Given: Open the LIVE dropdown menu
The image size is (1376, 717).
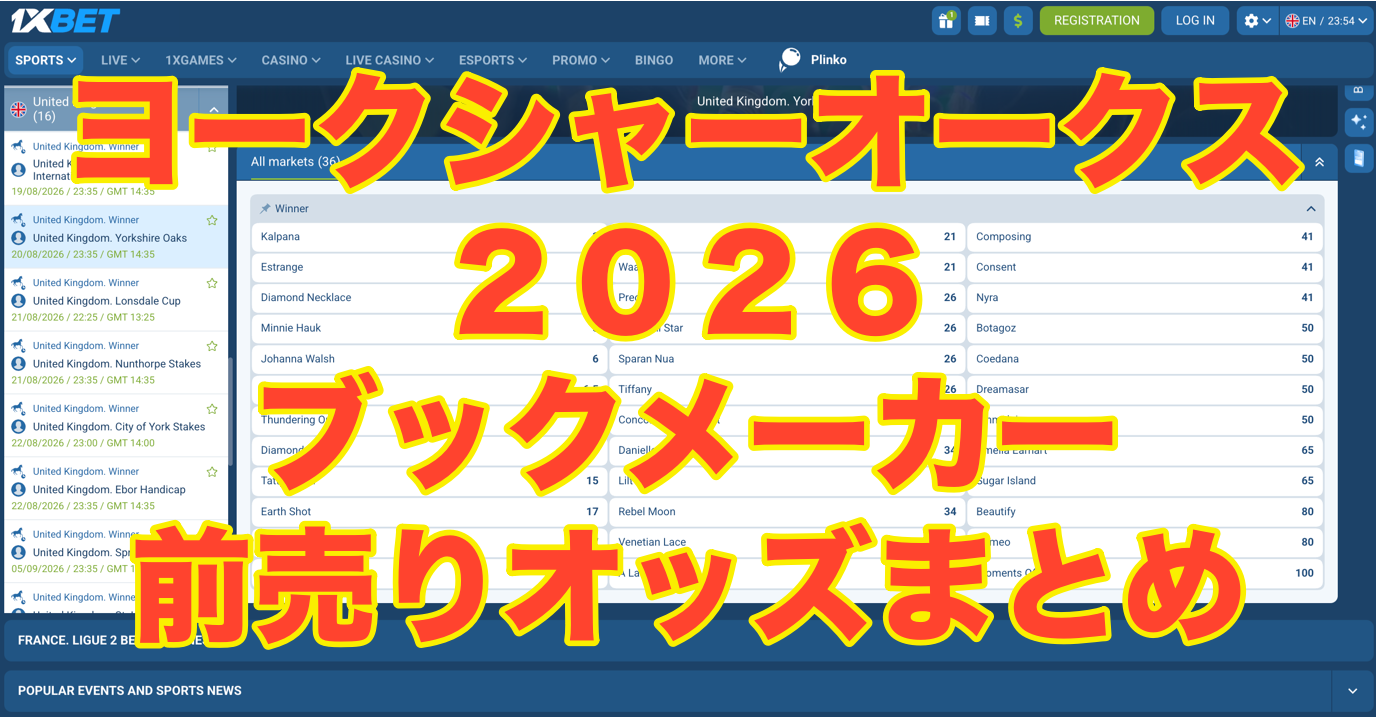Looking at the screenshot, I should click(x=120, y=60).
